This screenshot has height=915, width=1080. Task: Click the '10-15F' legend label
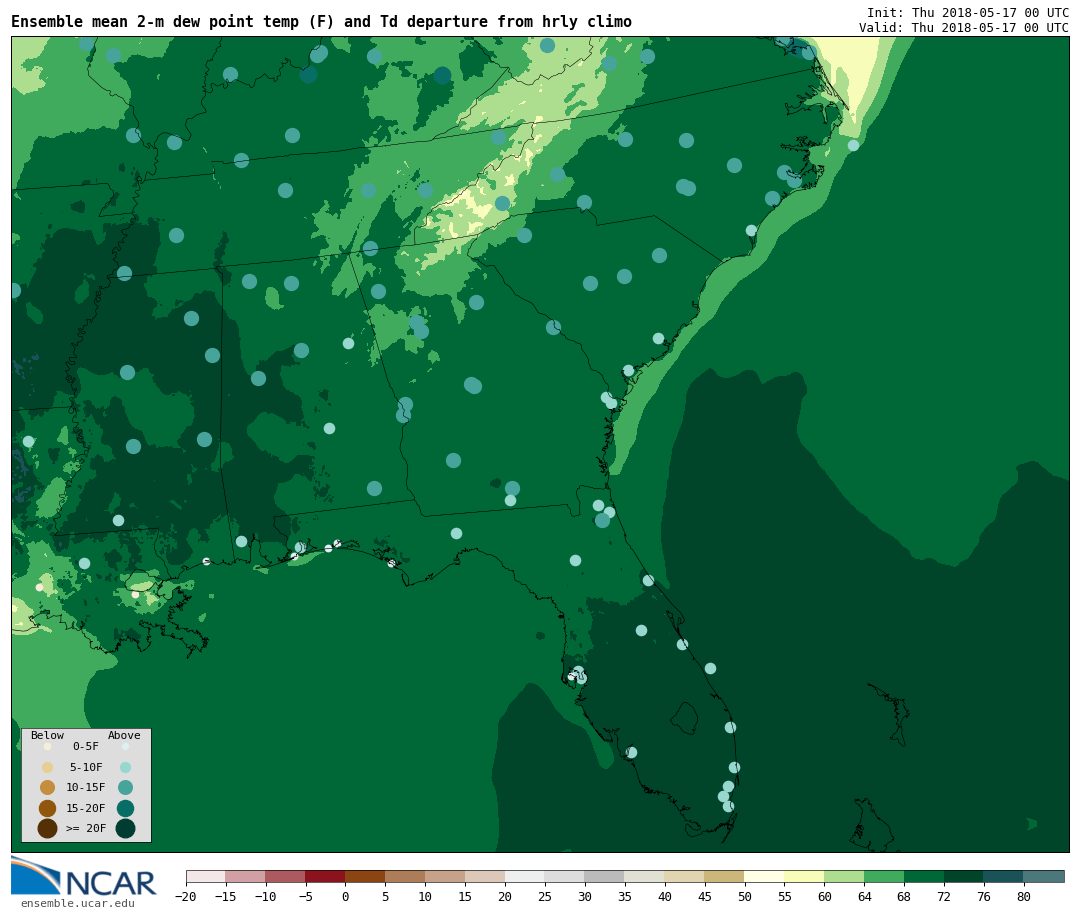(x=86, y=788)
